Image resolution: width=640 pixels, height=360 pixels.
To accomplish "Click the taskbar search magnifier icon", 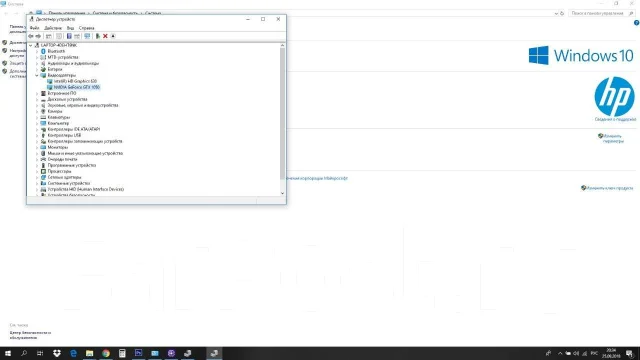I will (x=24, y=353).
